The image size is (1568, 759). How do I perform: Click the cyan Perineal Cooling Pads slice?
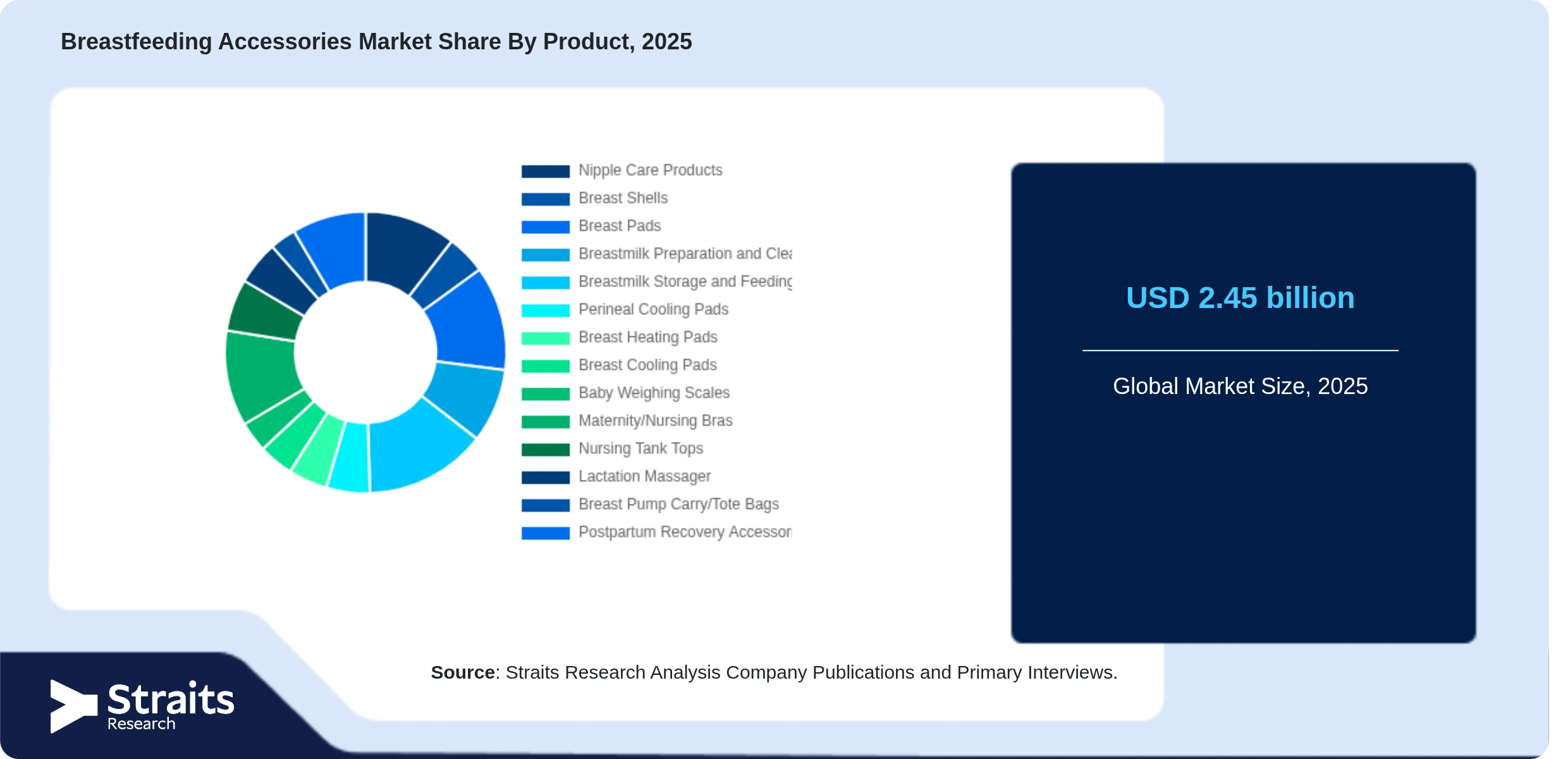coord(350,457)
